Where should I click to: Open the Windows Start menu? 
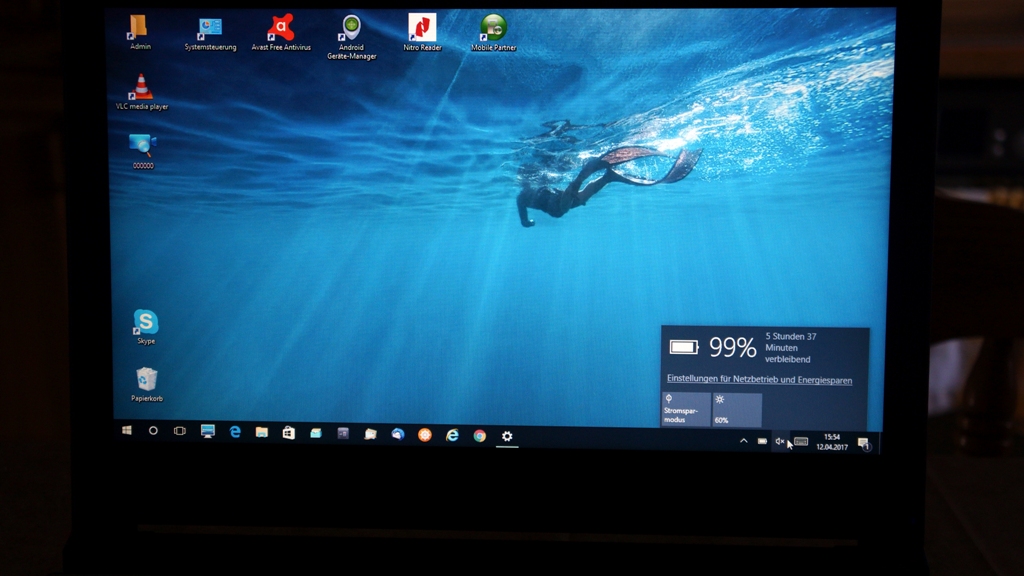click(127, 430)
